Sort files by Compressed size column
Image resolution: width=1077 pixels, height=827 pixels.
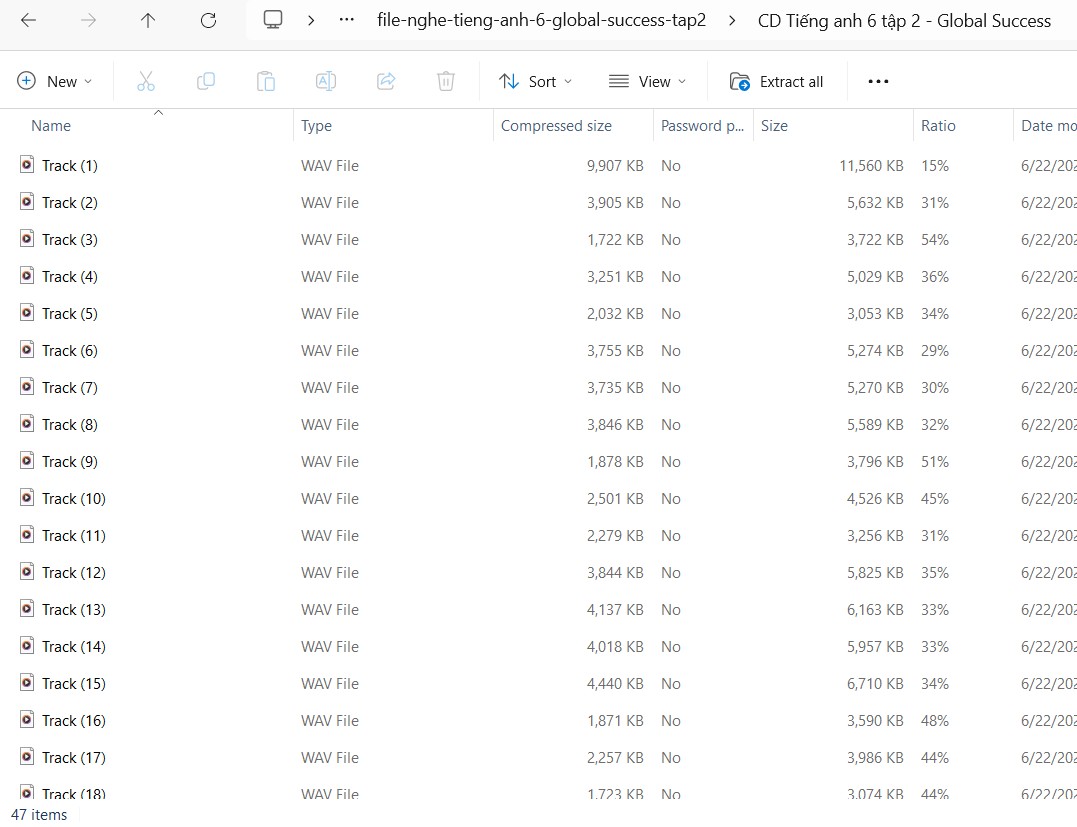point(556,126)
